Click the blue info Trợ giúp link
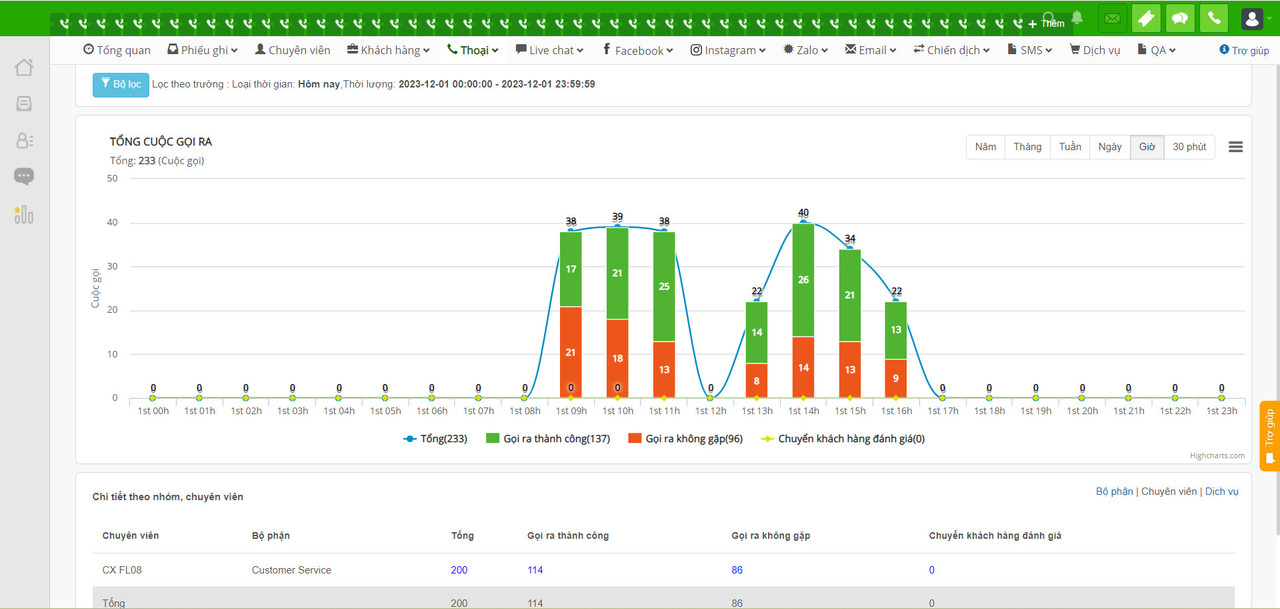This screenshot has height=609, width=1280. click(1244, 50)
